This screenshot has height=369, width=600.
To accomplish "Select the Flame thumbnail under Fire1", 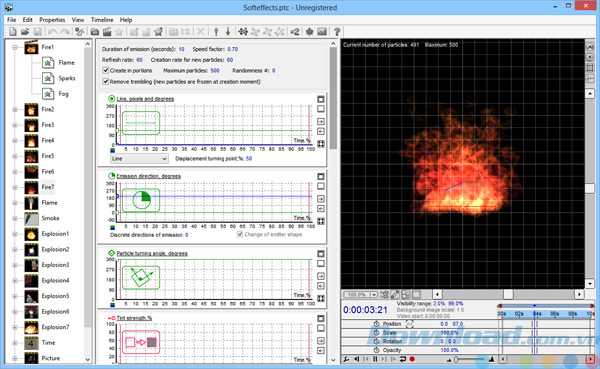I will pos(48,62).
